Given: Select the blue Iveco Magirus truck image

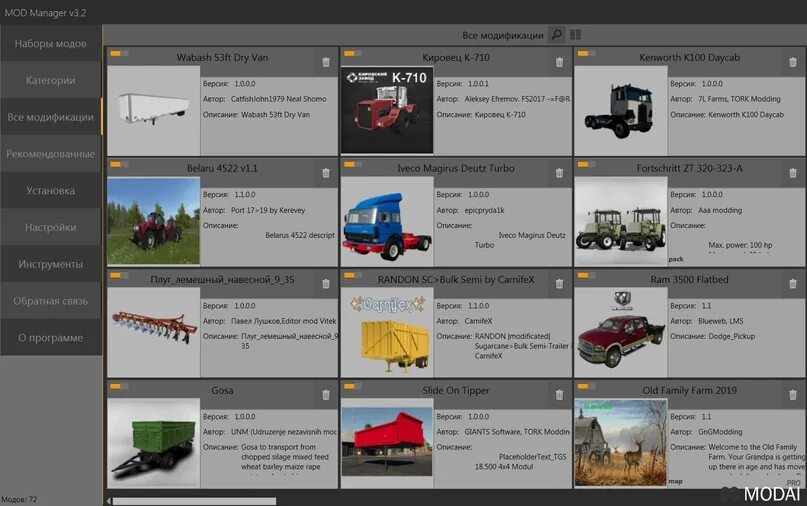Looking at the screenshot, I should pos(387,221).
